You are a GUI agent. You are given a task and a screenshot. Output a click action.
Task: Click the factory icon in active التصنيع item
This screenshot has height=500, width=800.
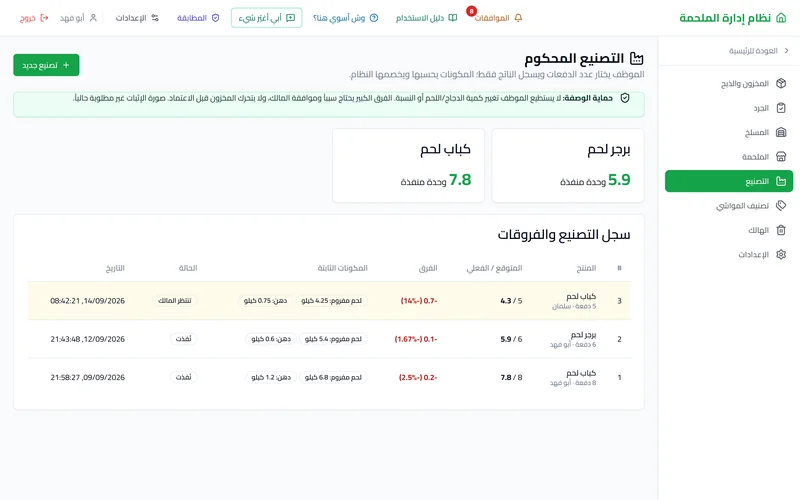click(x=781, y=181)
